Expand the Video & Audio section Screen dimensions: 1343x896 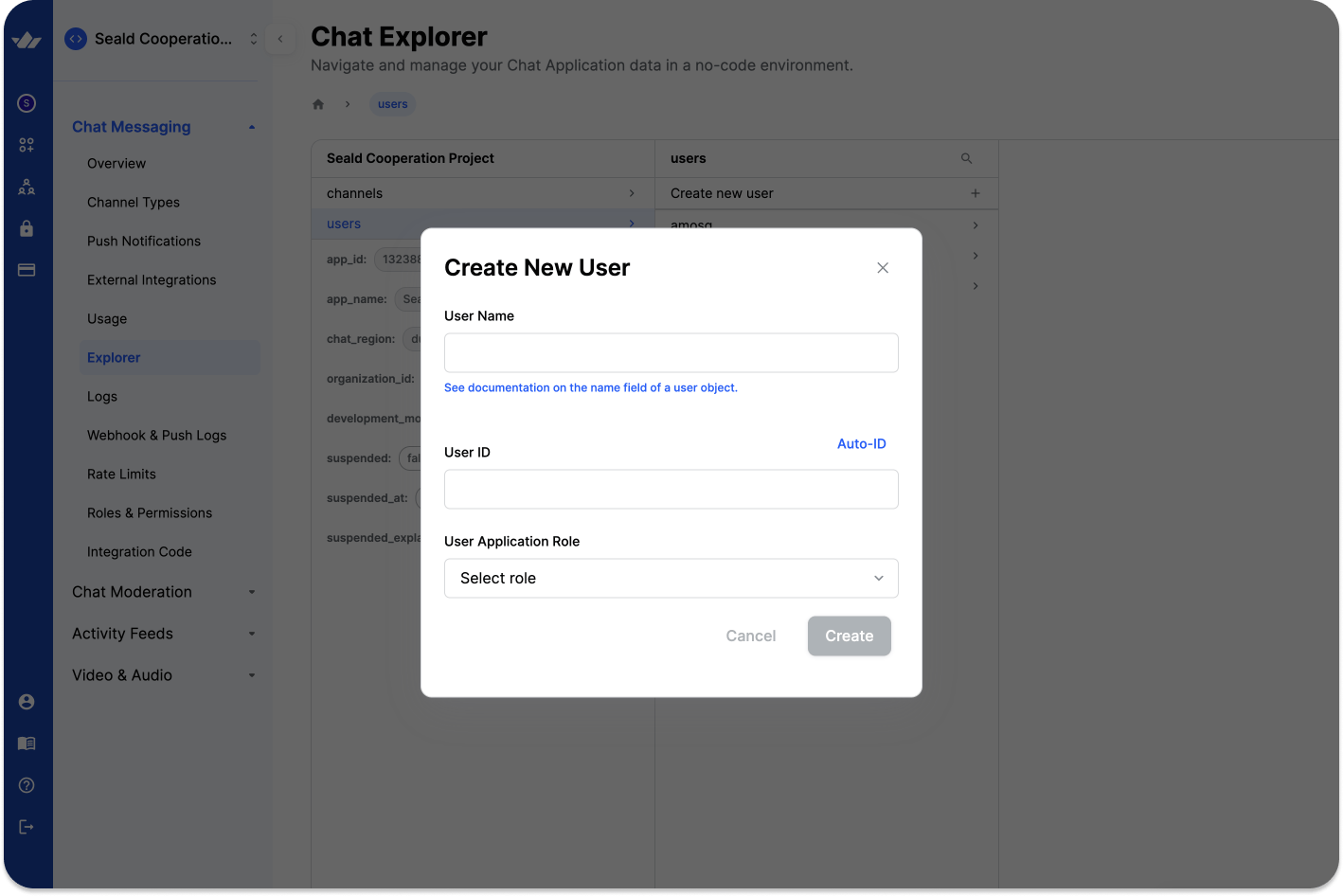click(x=164, y=675)
